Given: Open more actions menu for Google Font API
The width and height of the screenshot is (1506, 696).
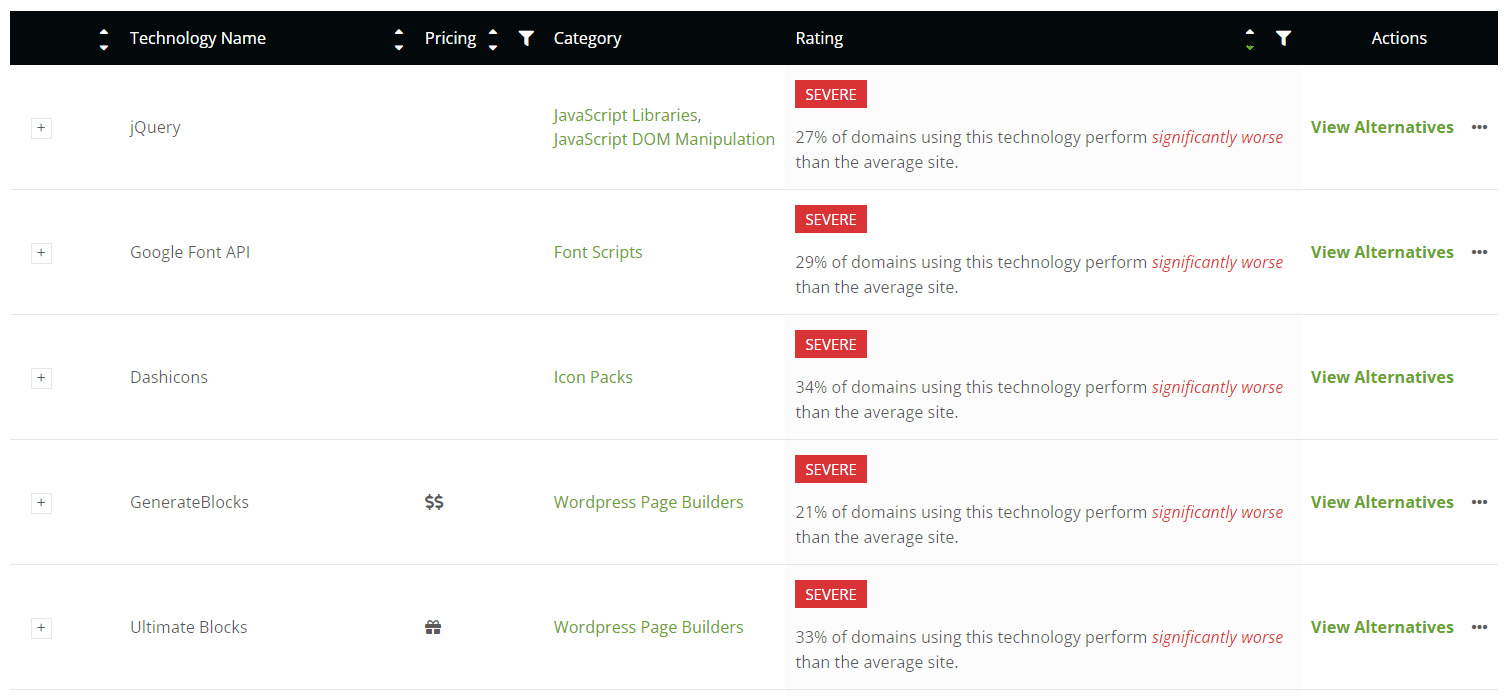Looking at the screenshot, I should click(x=1479, y=252).
